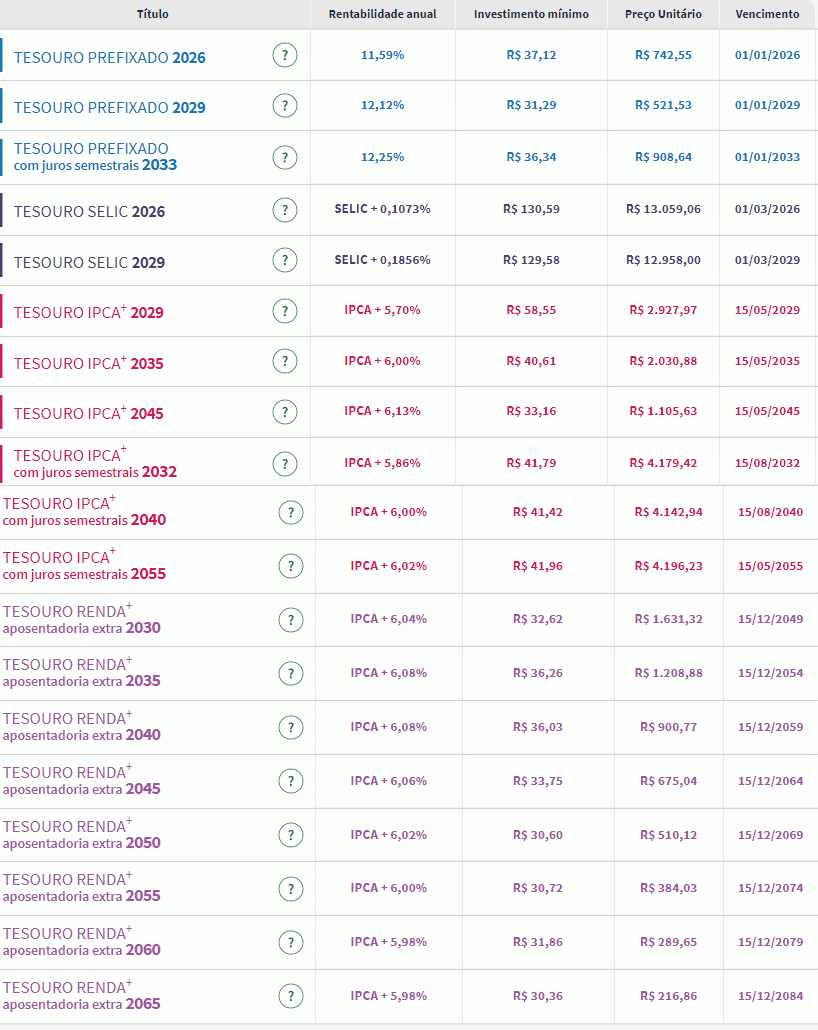Show info for Tesouro Renda+ 2065
Screen dimensions: 818x1030
(x=290, y=996)
